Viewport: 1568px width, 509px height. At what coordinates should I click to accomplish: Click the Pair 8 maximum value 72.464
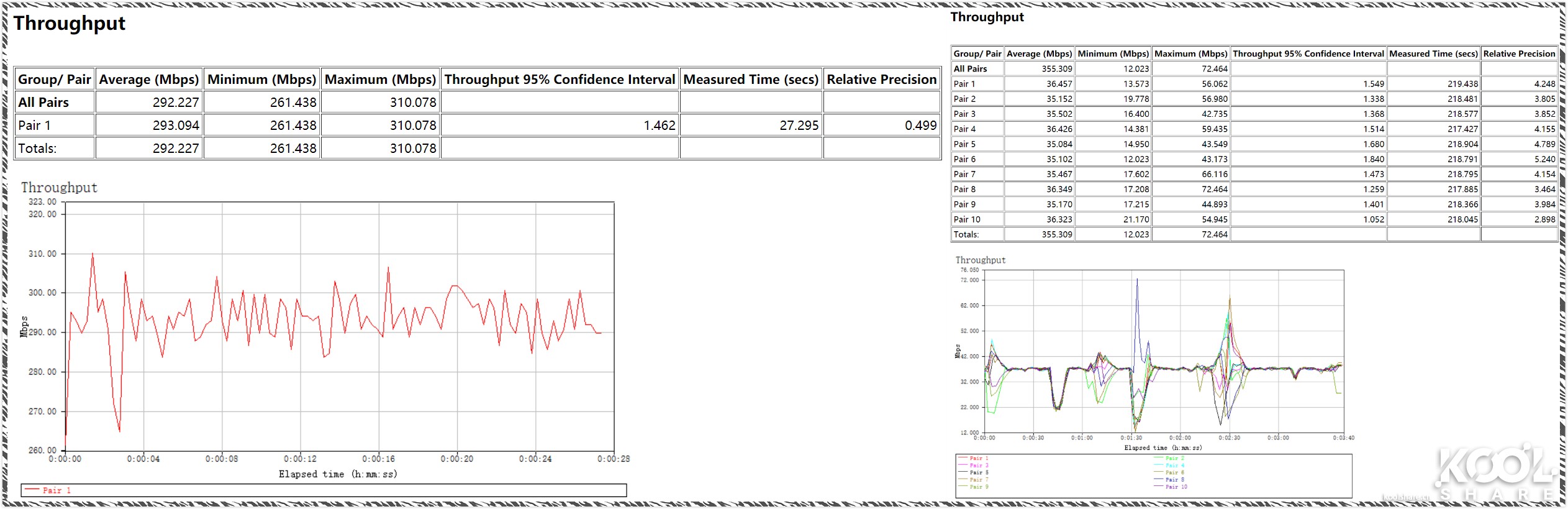(1214, 189)
